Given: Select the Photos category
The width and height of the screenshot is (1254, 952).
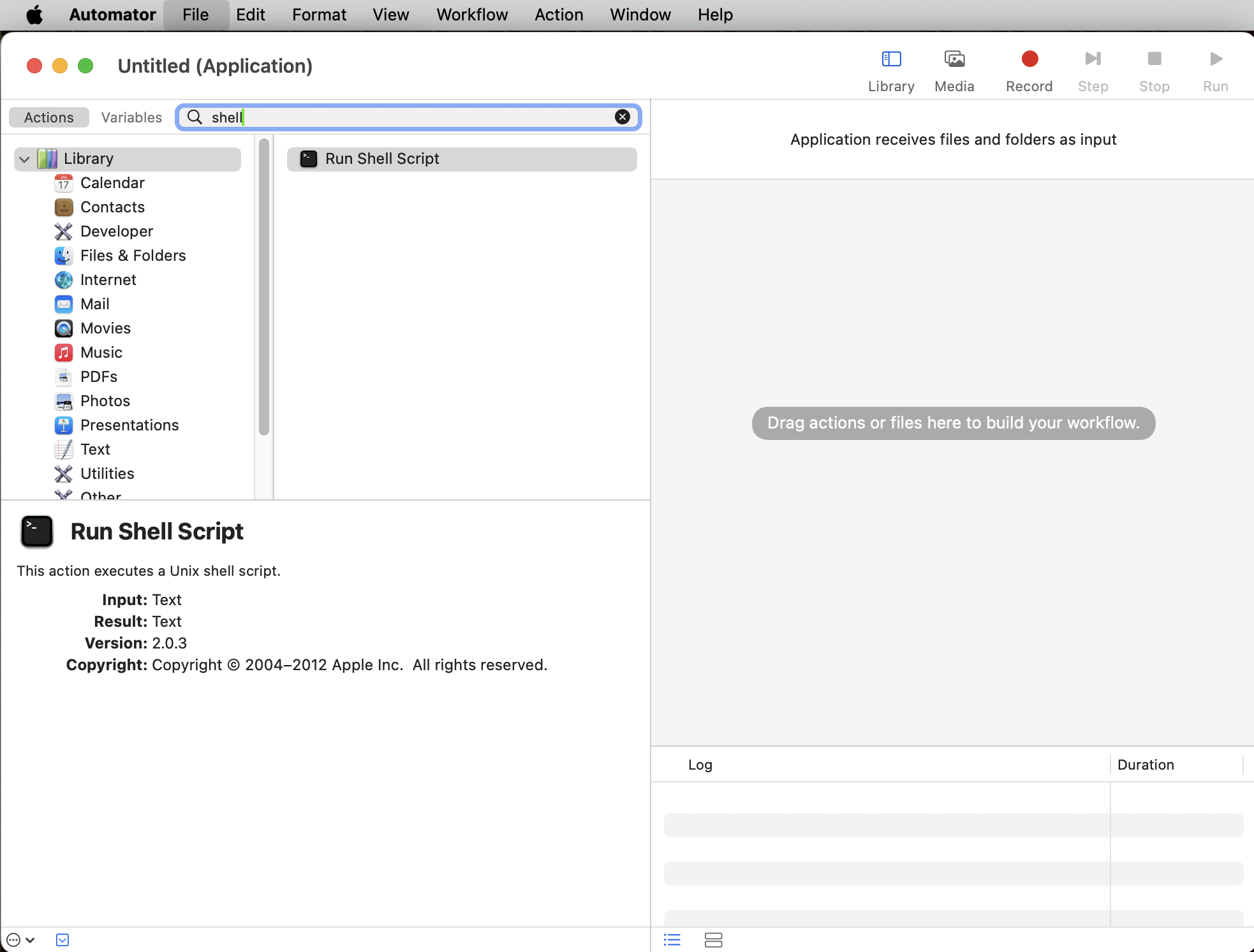Looking at the screenshot, I should click(x=105, y=401).
